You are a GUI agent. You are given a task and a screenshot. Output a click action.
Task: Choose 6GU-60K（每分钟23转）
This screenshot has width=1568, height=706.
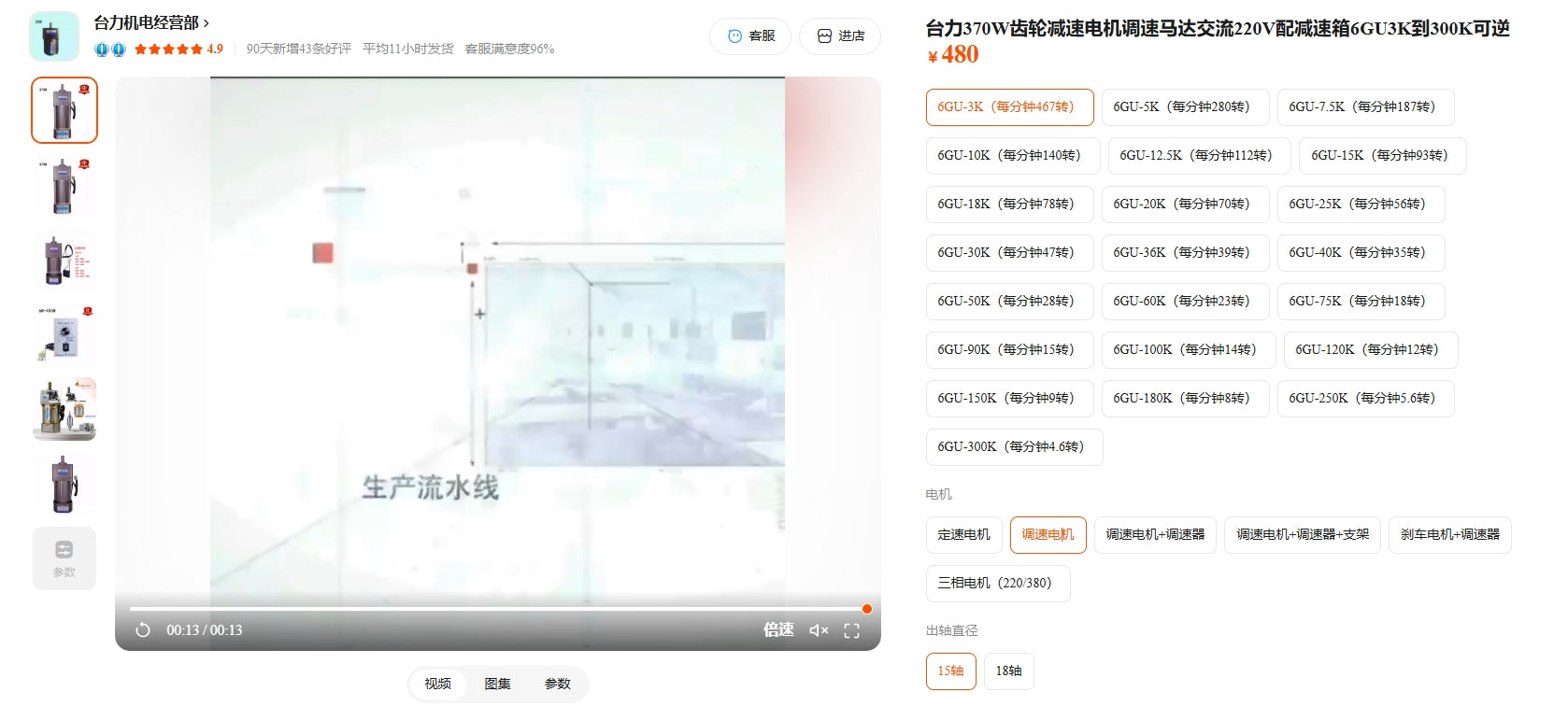click(x=1186, y=302)
